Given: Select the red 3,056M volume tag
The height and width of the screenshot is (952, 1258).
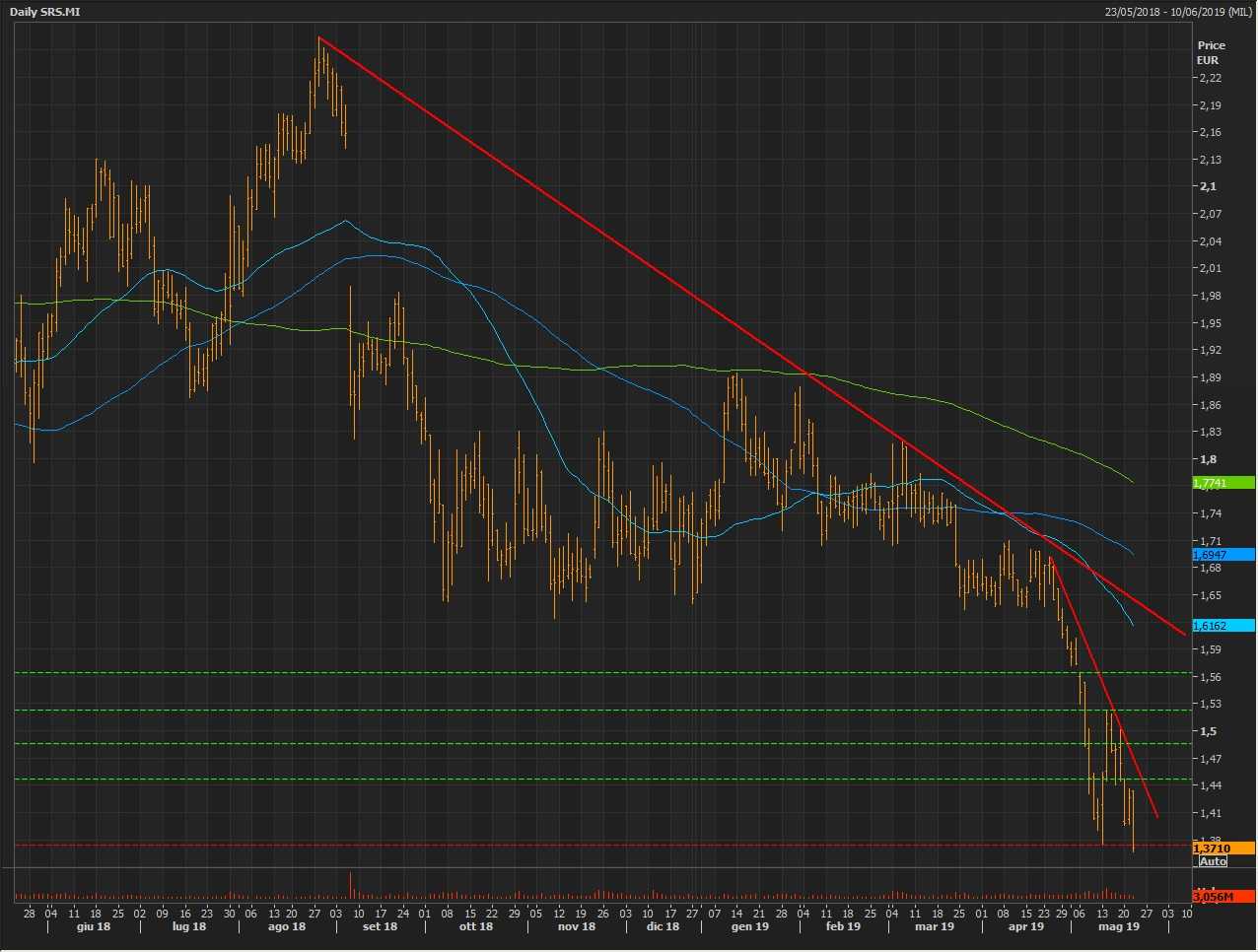Looking at the screenshot, I should 1223,897.
